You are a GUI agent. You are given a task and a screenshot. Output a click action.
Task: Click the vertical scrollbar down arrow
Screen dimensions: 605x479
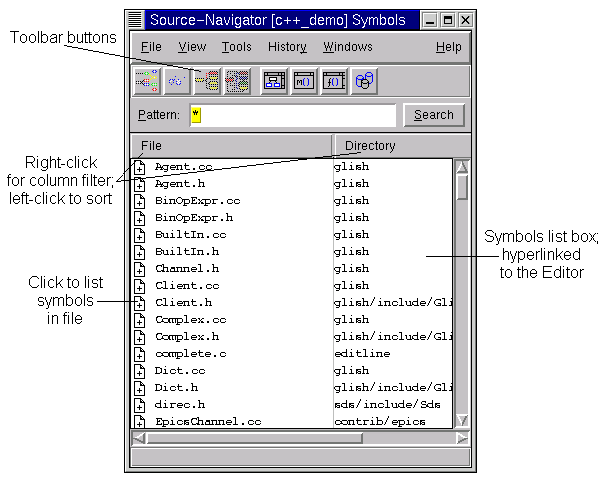point(462,420)
